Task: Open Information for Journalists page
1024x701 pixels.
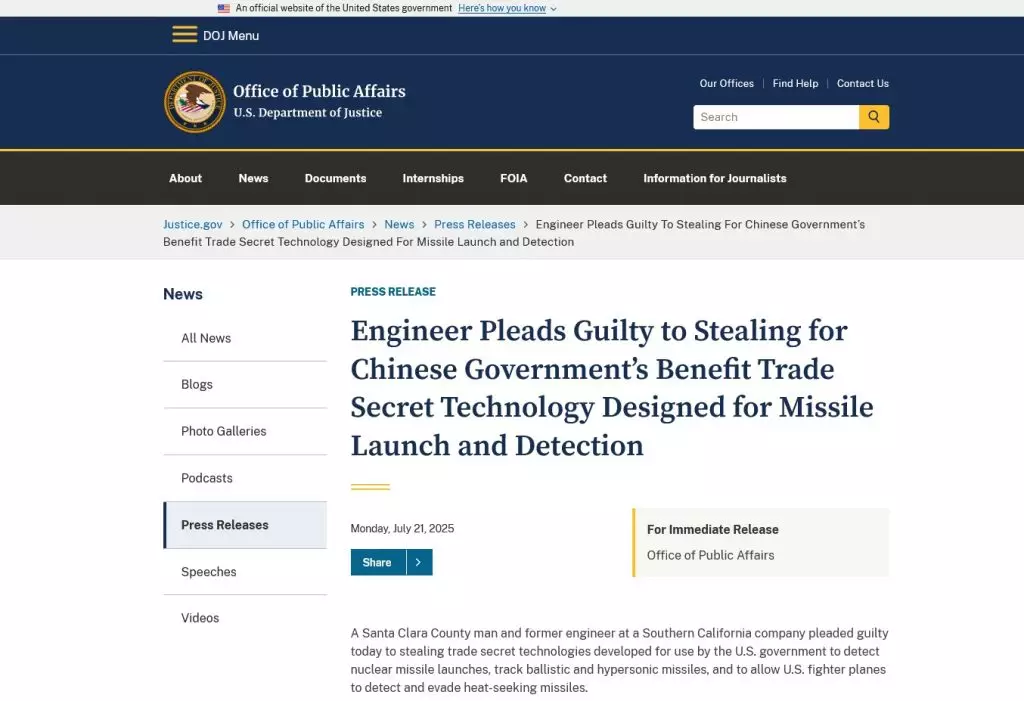Action: (715, 178)
